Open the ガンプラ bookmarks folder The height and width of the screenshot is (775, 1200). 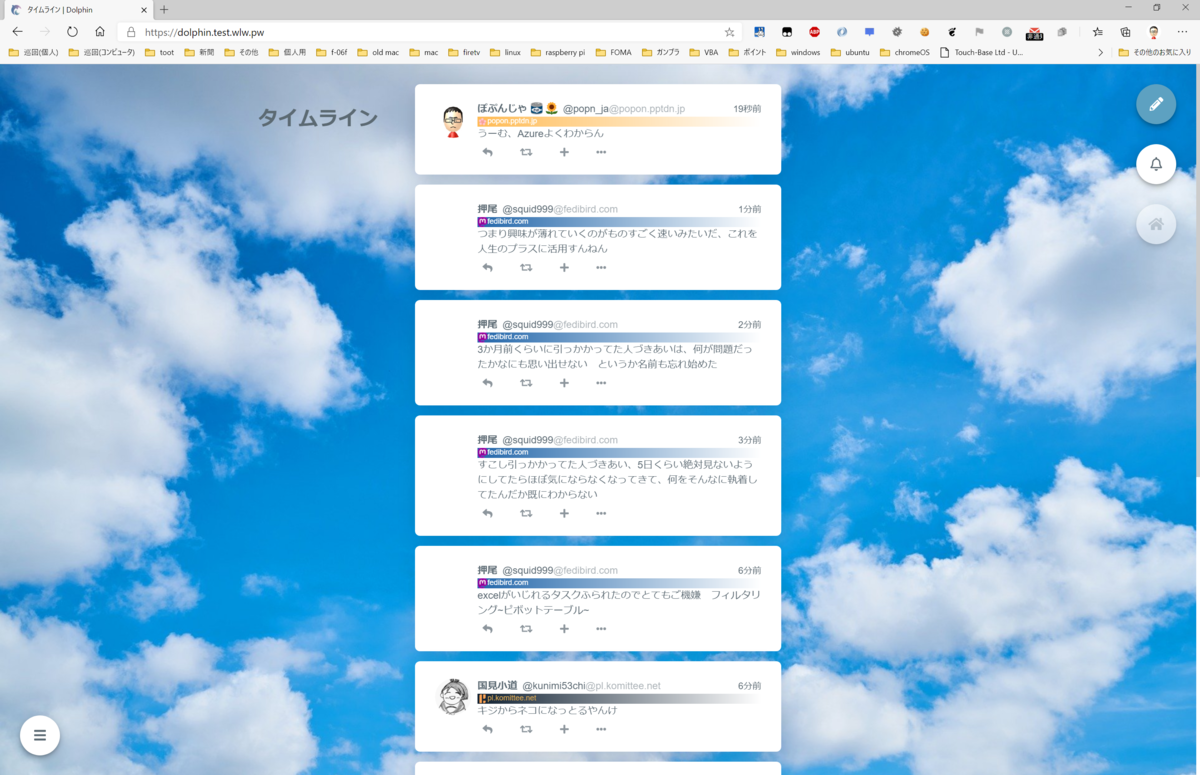(661, 52)
